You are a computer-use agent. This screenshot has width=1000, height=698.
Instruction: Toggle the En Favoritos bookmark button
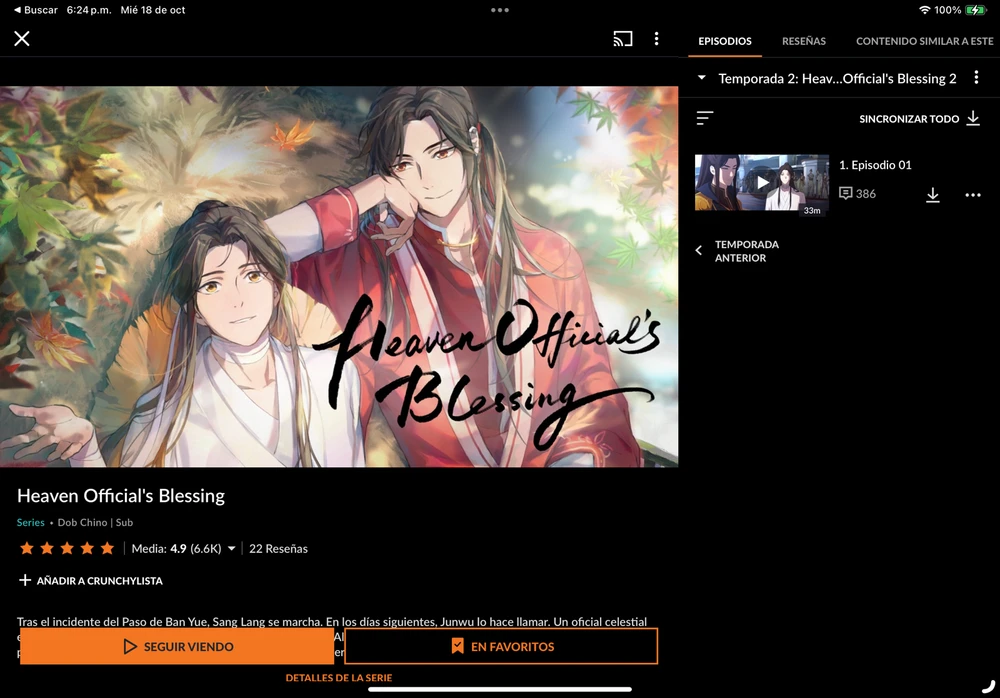[x=501, y=647]
